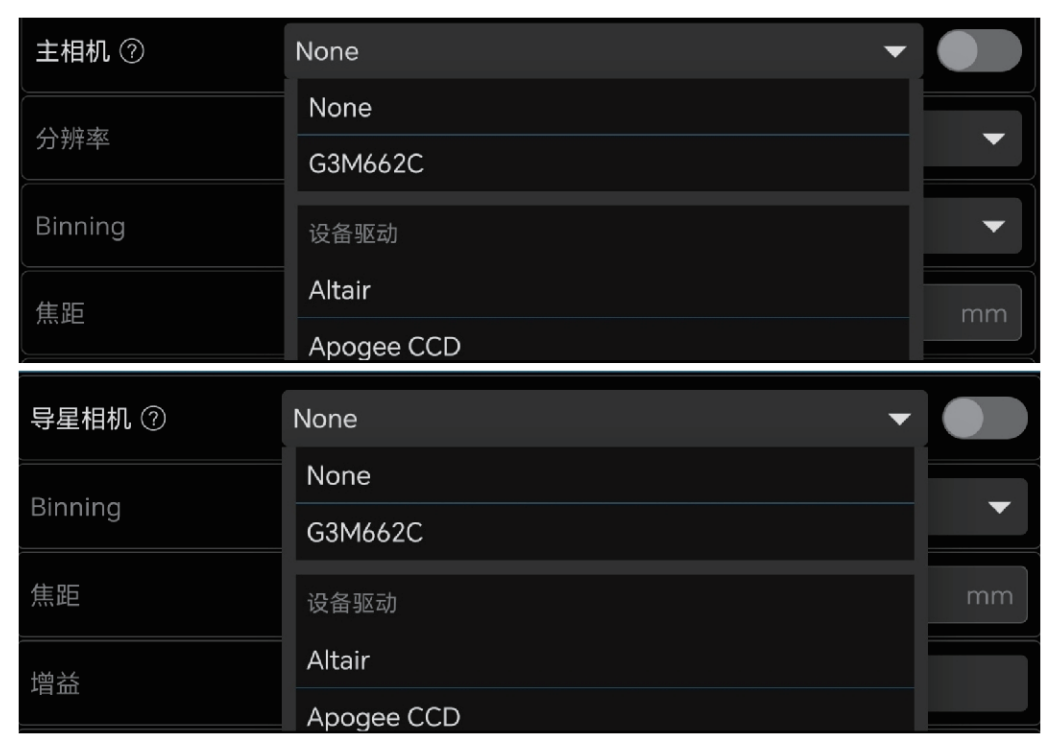
Task: Pick Altair driver in guide camera list
Action: 604,660
